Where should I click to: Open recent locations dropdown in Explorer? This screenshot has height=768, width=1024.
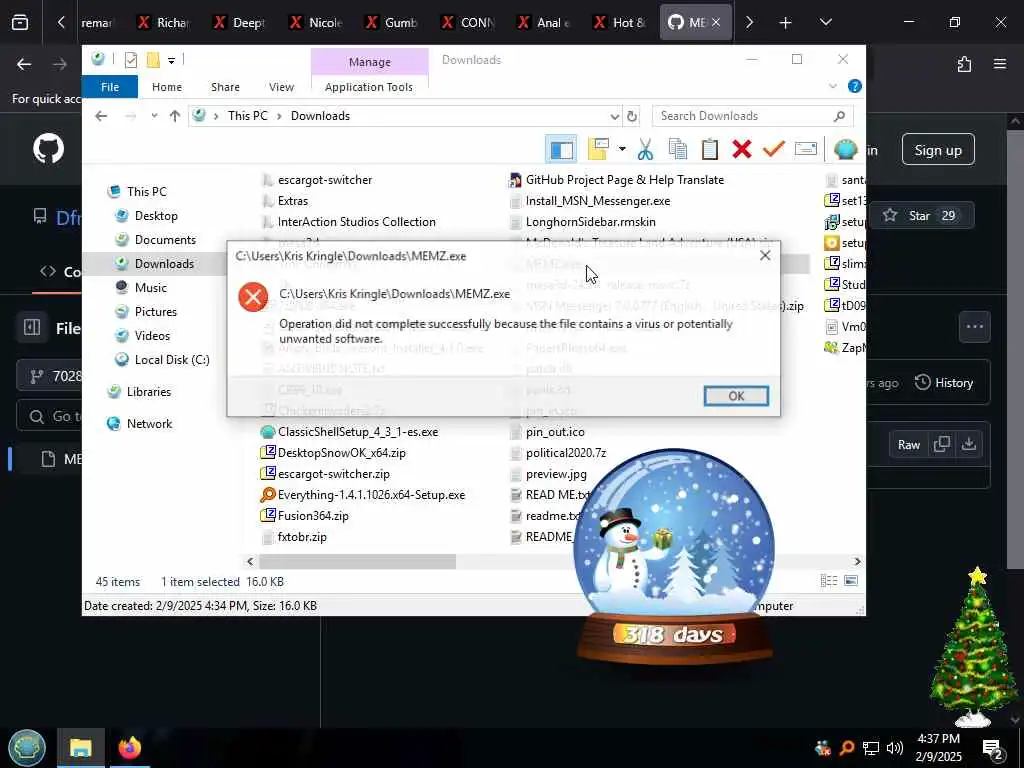pos(154,116)
